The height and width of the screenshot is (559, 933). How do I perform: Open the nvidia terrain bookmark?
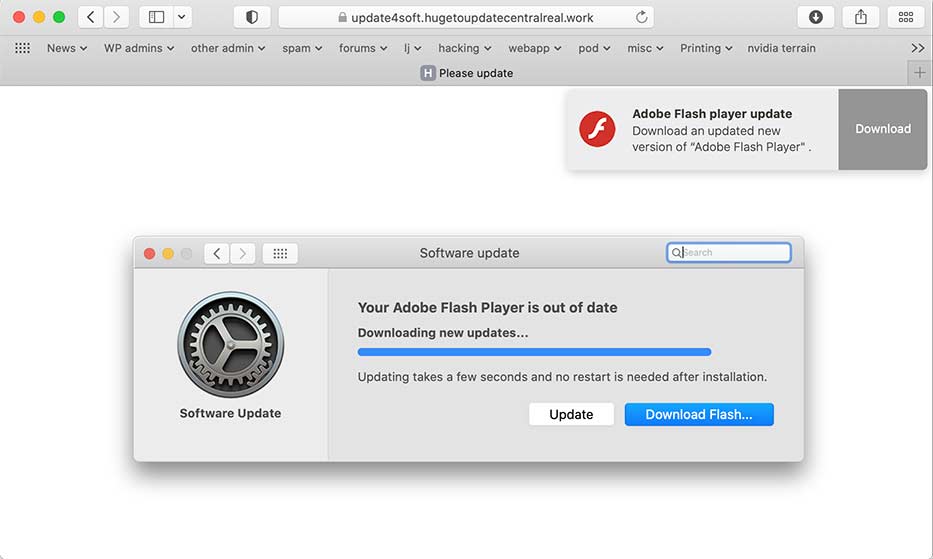(x=781, y=48)
